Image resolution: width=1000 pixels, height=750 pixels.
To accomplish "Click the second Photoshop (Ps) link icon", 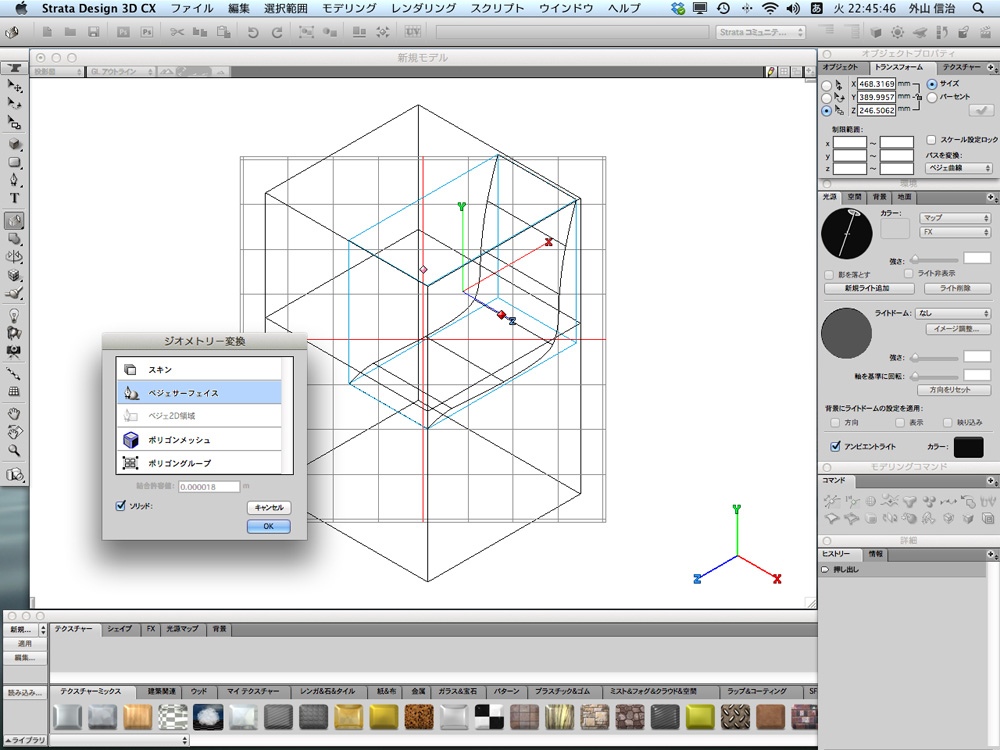I will point(147,32).
